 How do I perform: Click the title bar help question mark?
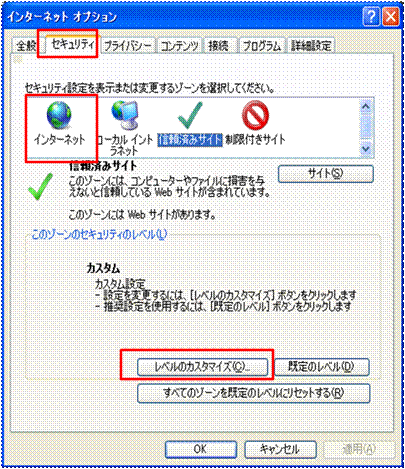click(x=371, y=17)
